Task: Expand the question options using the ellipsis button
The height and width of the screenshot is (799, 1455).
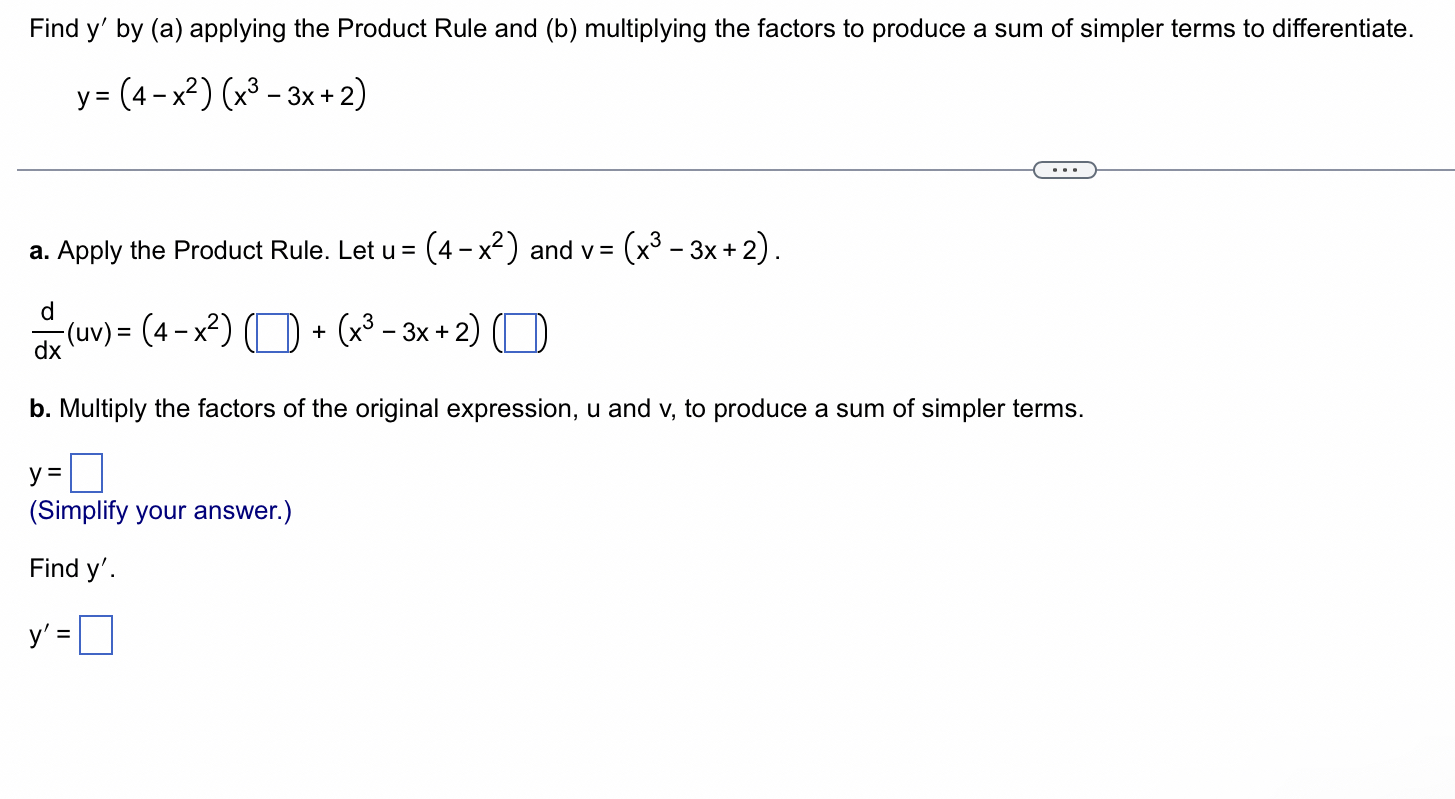Action: coord(1064,169)
